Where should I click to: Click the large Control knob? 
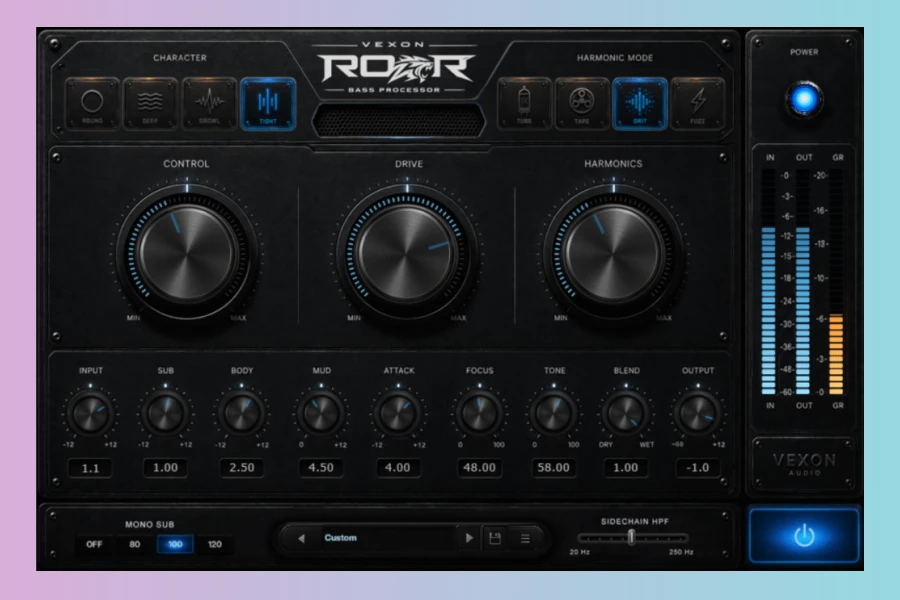[x=187, y=253]
